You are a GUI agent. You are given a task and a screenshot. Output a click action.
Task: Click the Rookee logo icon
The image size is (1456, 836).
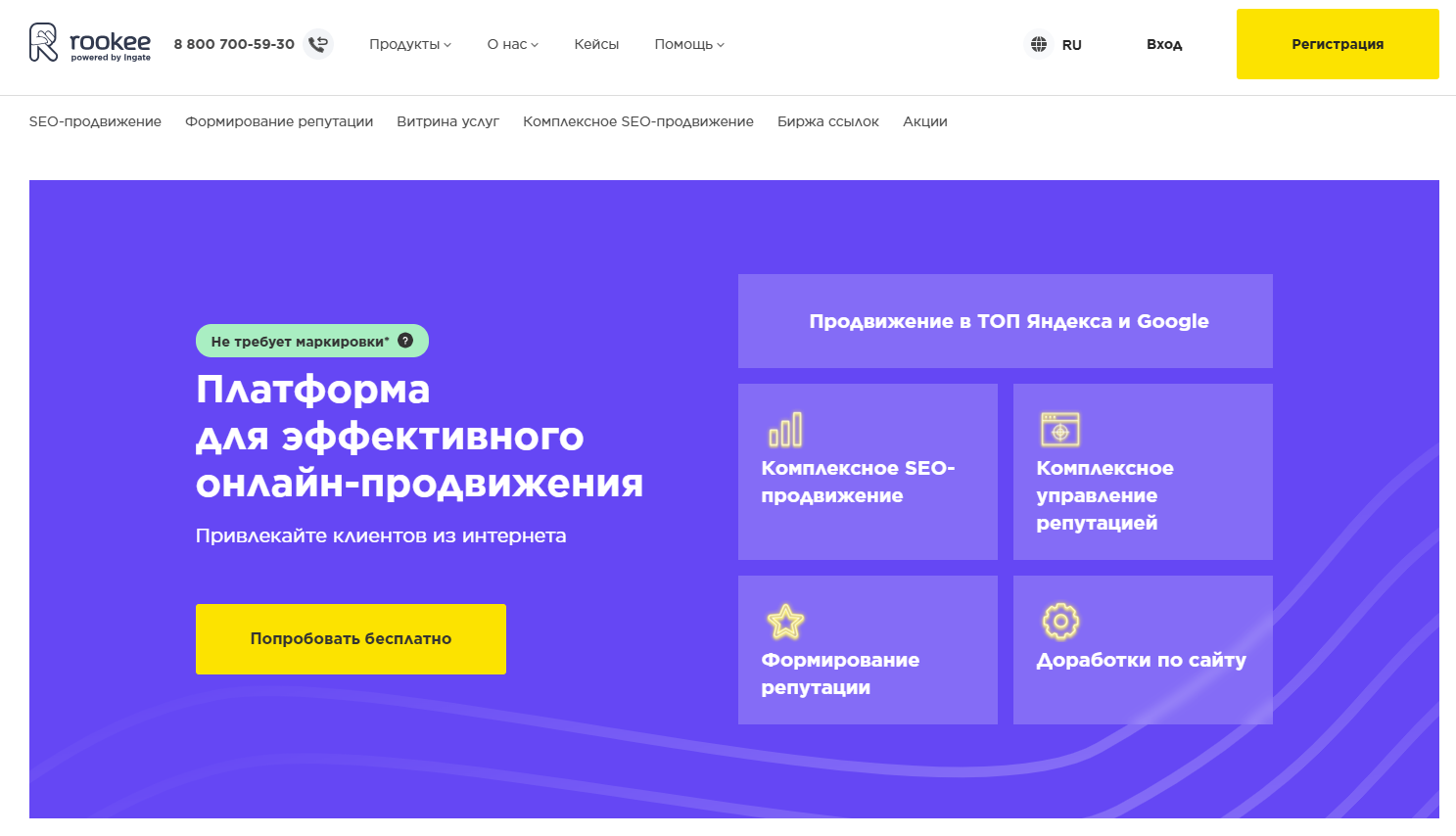[44, 43]
